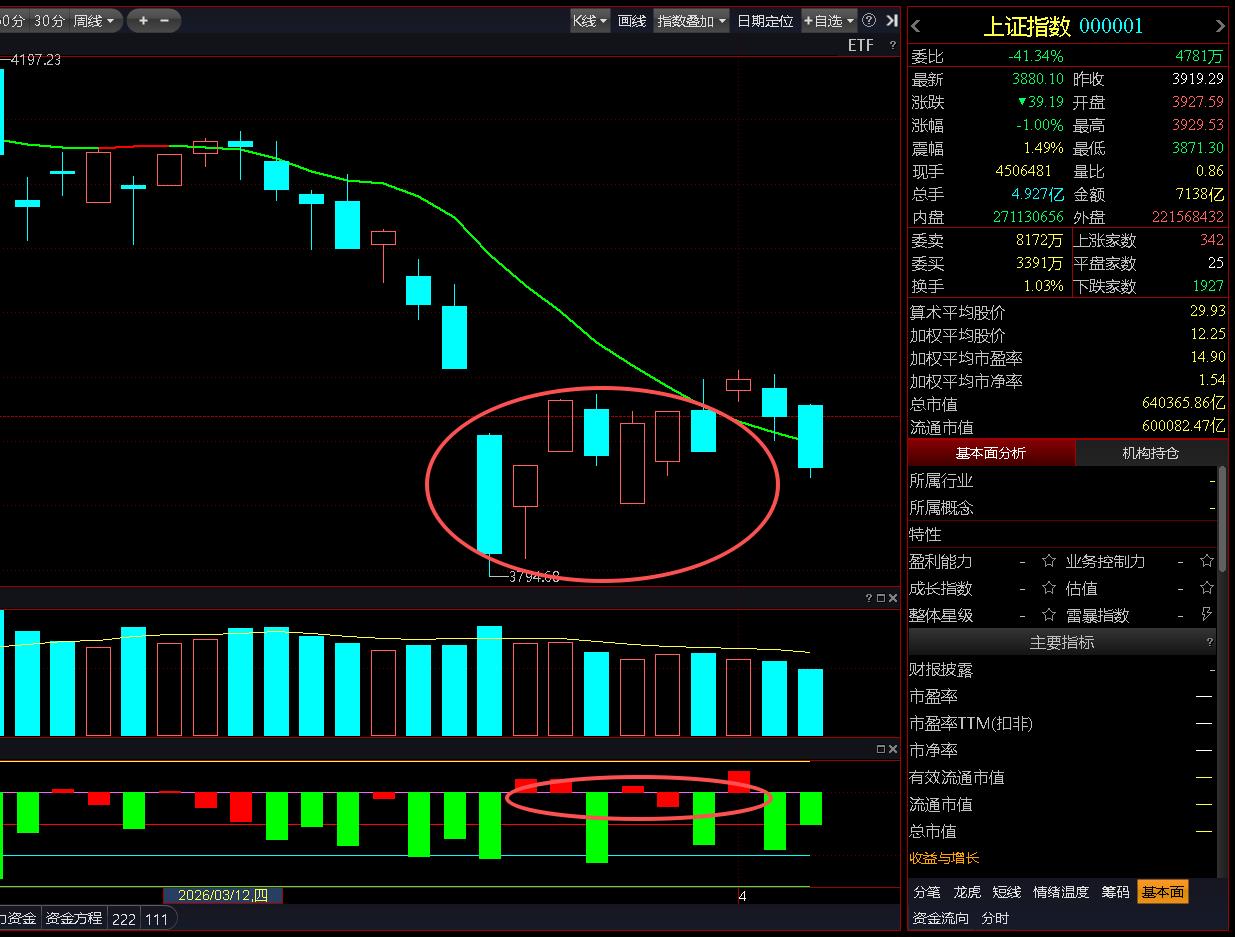Click the 2026/03/12 date marker on timeline

click(223, 895)
